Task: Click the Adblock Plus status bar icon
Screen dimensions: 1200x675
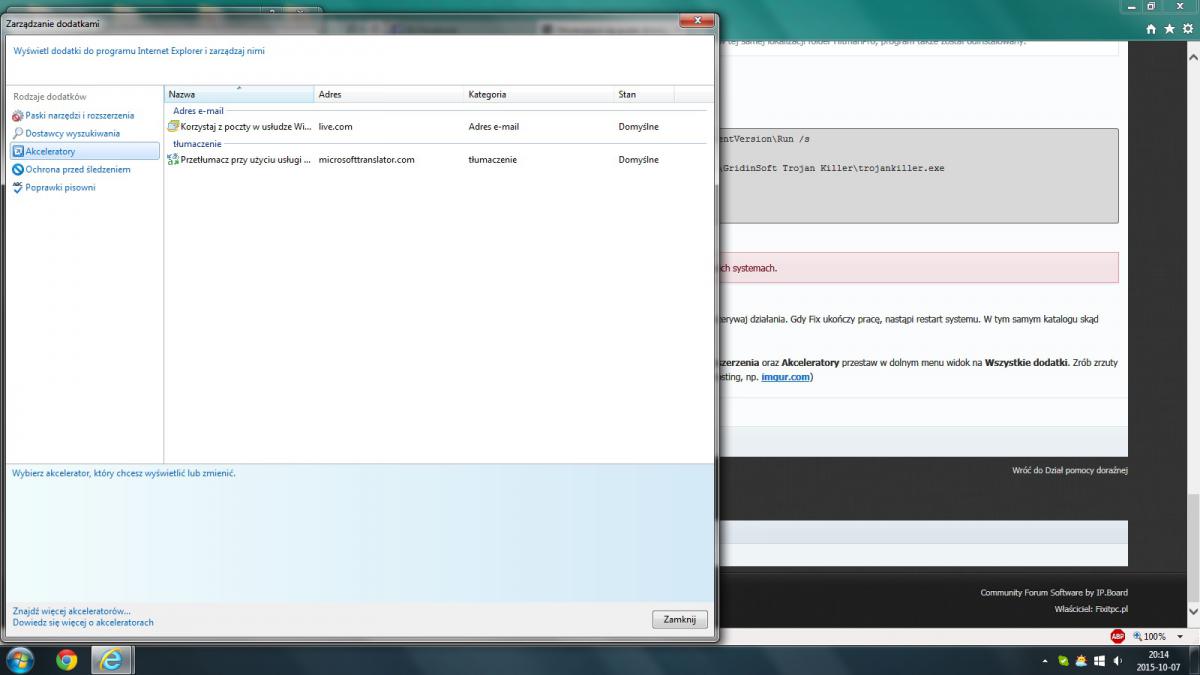Action: click(1117, 636)
